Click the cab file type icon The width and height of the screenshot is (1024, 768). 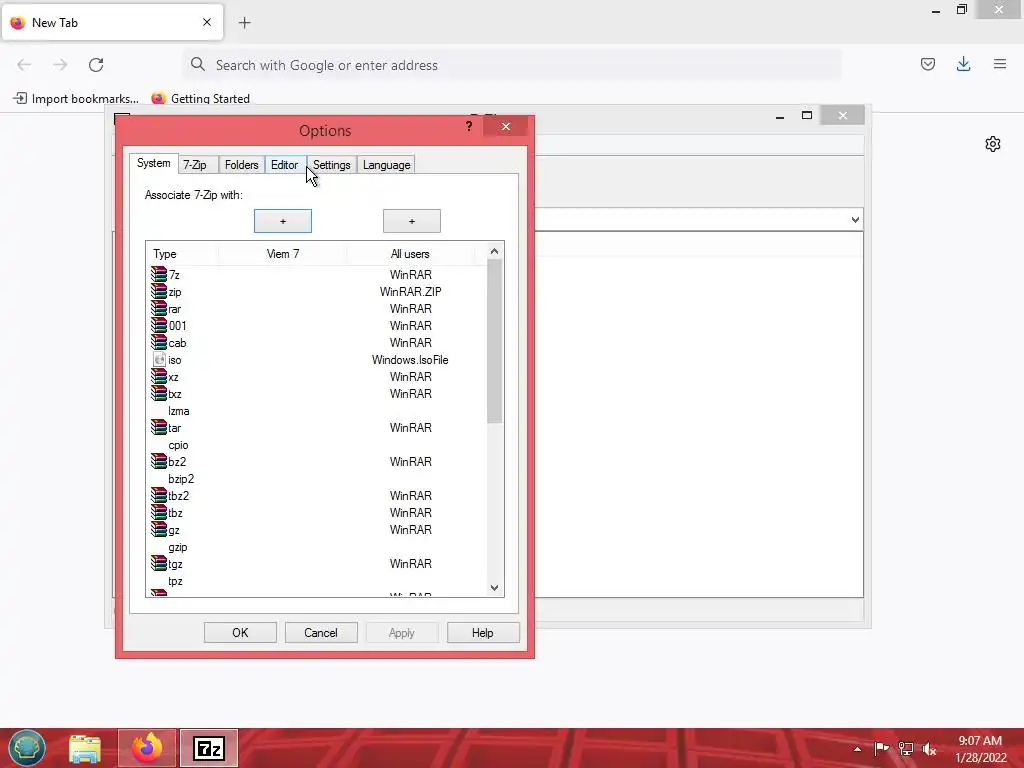coord(159,342)
